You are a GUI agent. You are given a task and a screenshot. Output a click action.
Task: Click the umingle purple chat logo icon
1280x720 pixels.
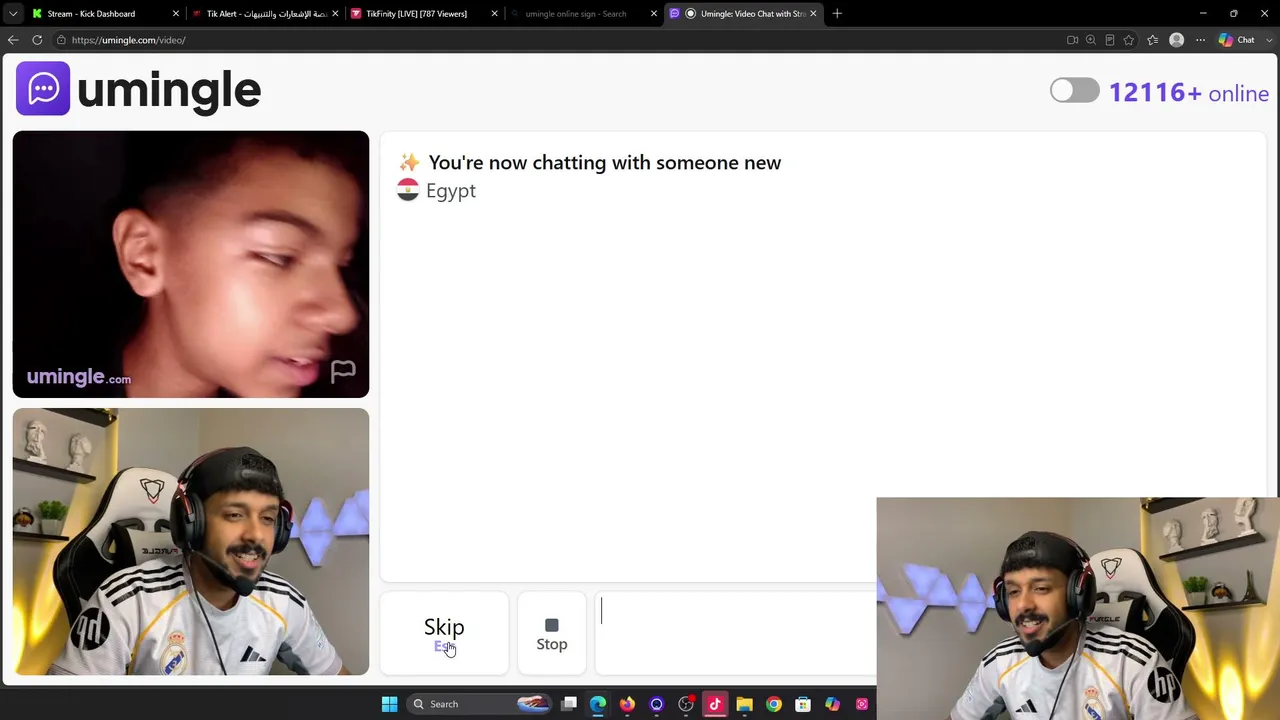pos(43,89)
